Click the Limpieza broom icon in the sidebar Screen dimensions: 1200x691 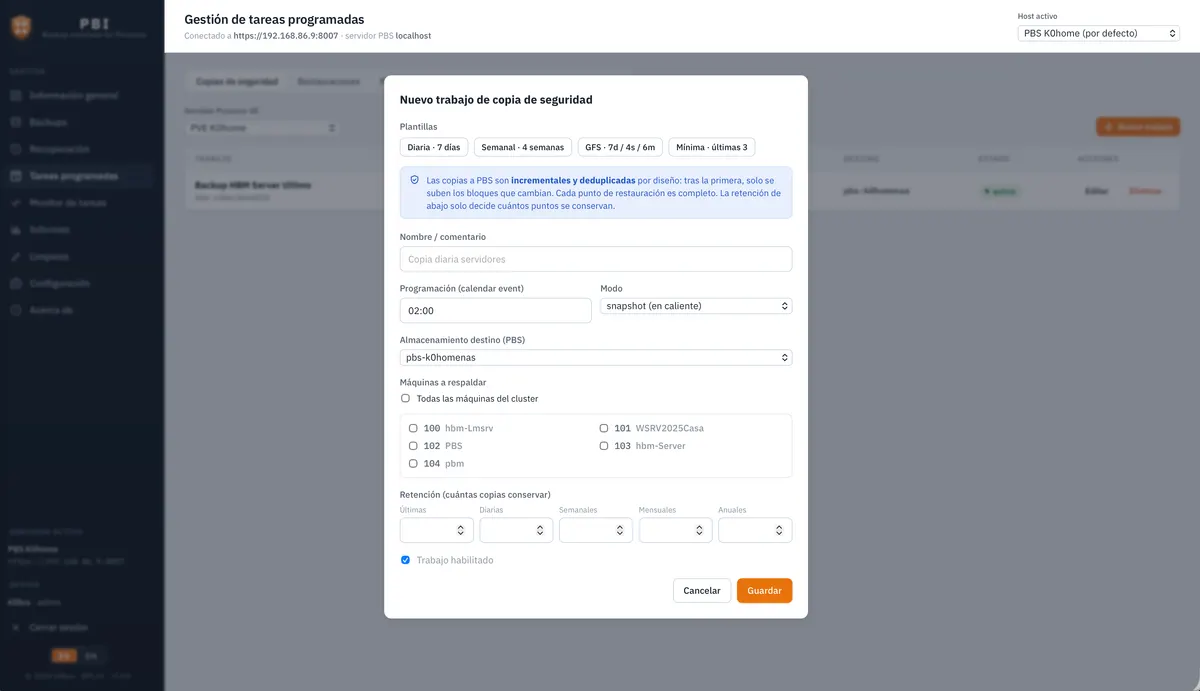point(16,257)
